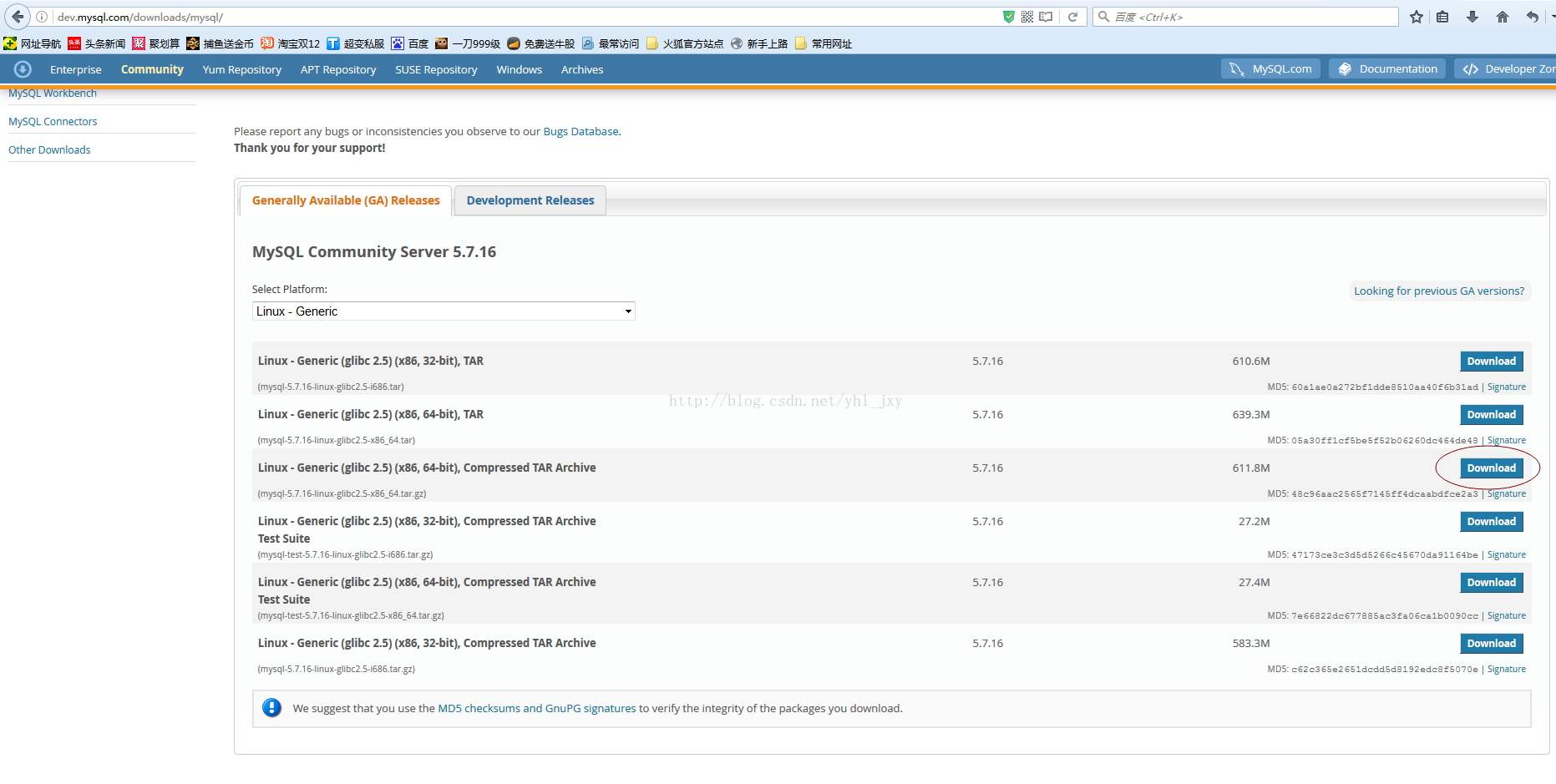Open 捕鱼送金币 bookmark

point(220,43)
